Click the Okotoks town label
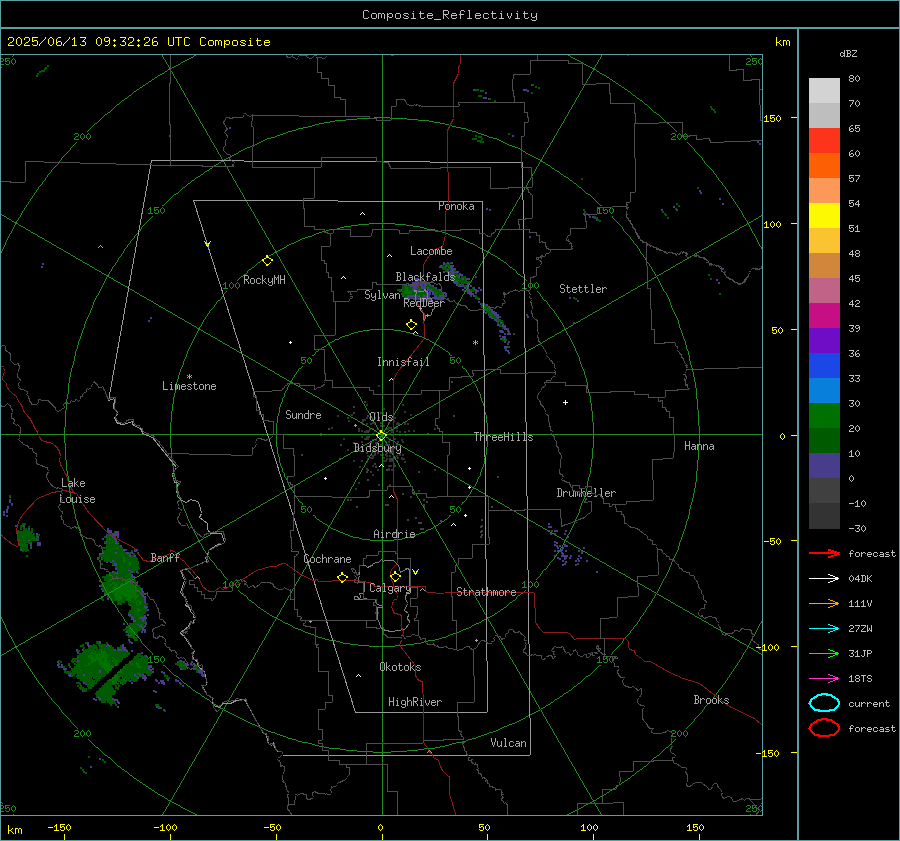 pos(400,667)
